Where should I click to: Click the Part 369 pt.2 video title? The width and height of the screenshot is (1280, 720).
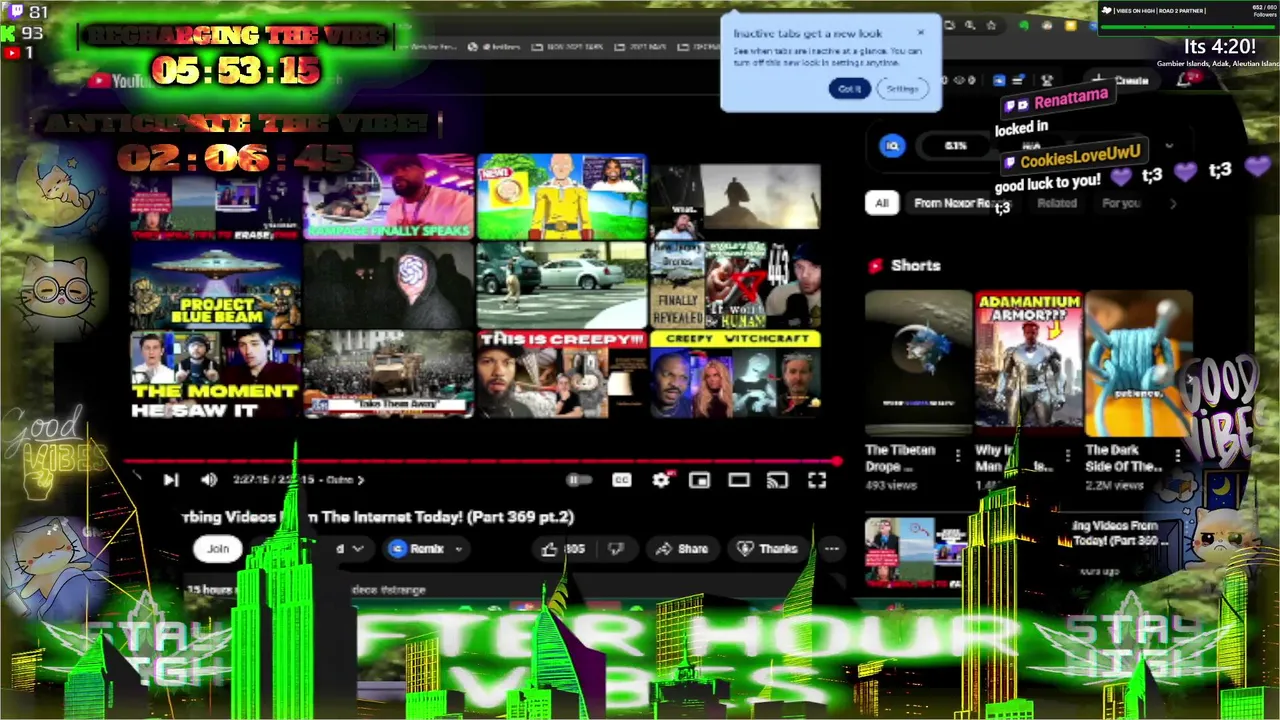tap(379, 517)
